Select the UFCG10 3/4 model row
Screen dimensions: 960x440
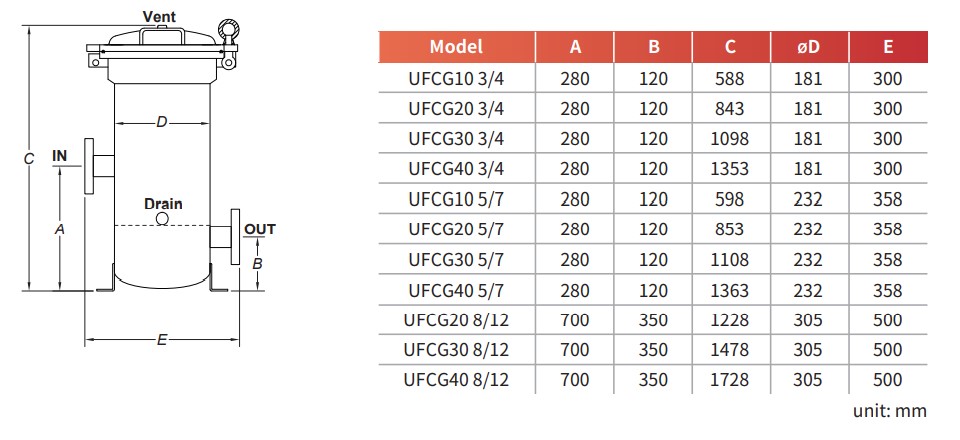tap(653, 79)
